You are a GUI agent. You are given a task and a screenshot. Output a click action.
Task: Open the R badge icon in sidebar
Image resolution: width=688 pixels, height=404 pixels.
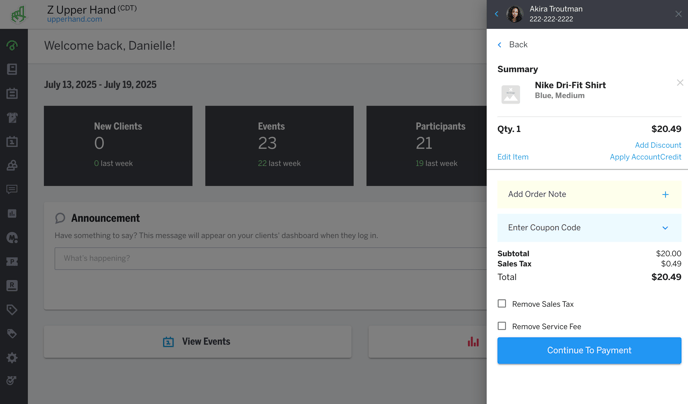[x=12, y=286]
